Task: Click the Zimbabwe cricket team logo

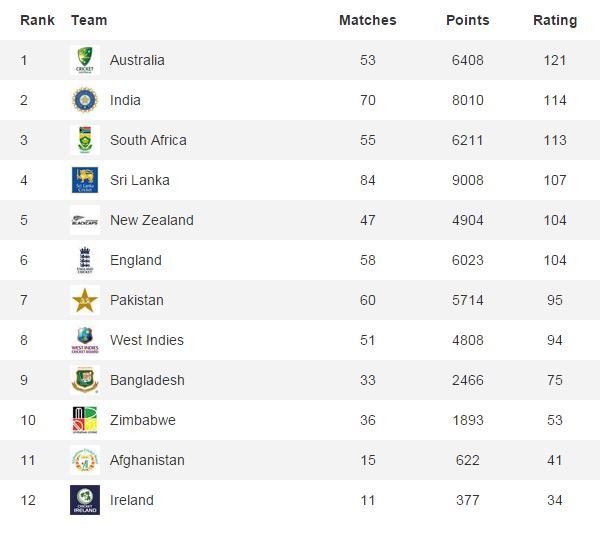Action: tap(85, 420)
